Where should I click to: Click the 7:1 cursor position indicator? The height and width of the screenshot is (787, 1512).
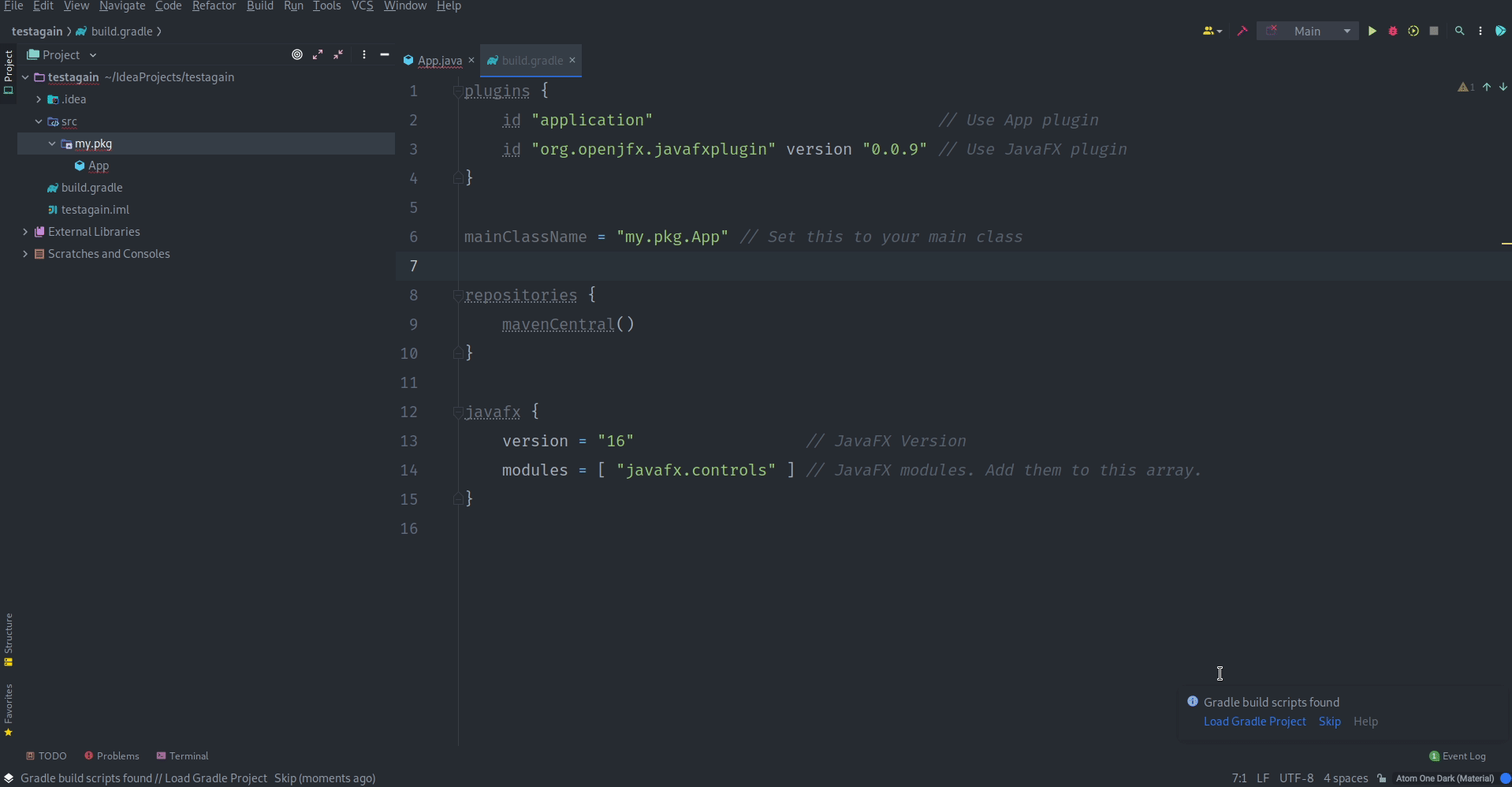tap(1239, 778)
